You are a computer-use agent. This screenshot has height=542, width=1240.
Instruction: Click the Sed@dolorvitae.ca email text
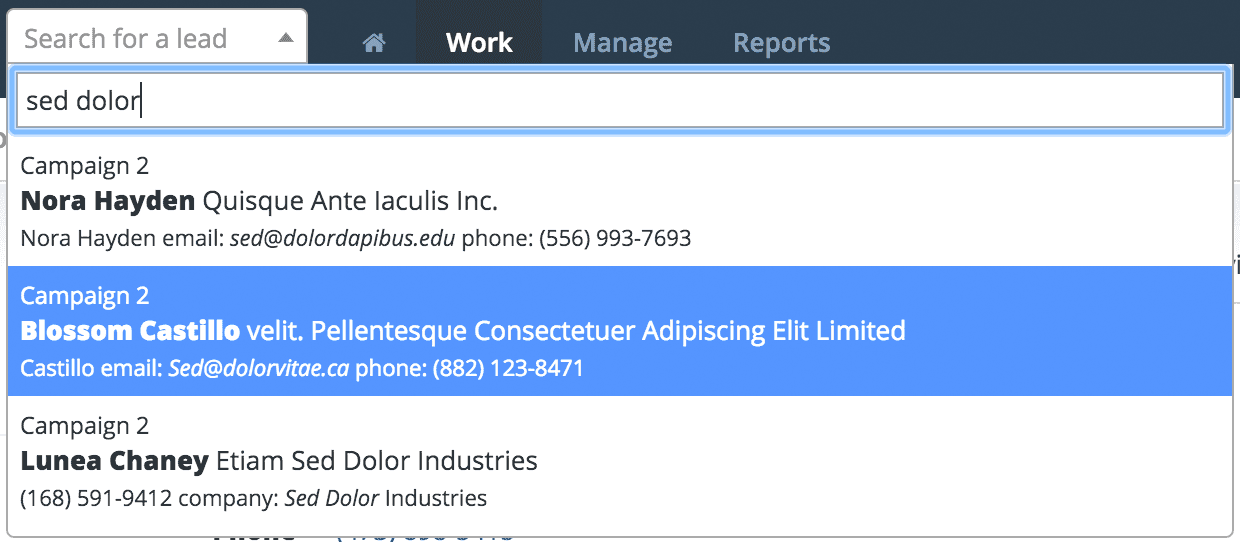point(258,369)
